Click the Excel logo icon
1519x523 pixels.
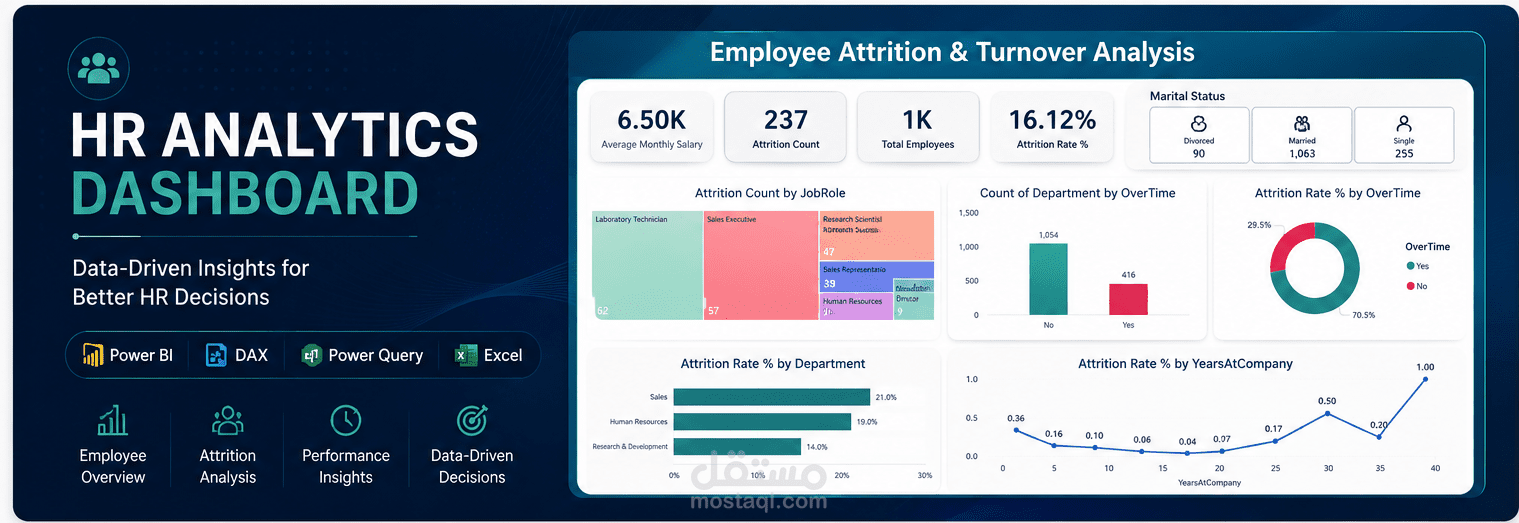pos(465,355)
